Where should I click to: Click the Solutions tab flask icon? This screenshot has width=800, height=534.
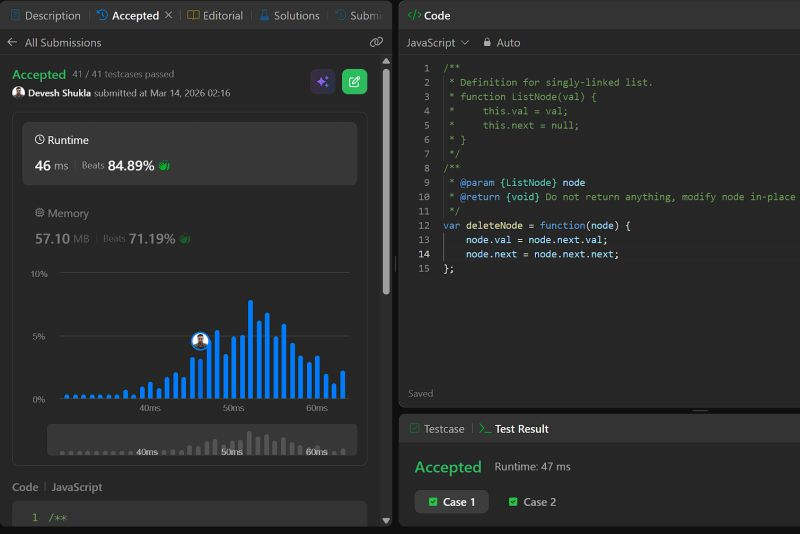tap(264, 15)
